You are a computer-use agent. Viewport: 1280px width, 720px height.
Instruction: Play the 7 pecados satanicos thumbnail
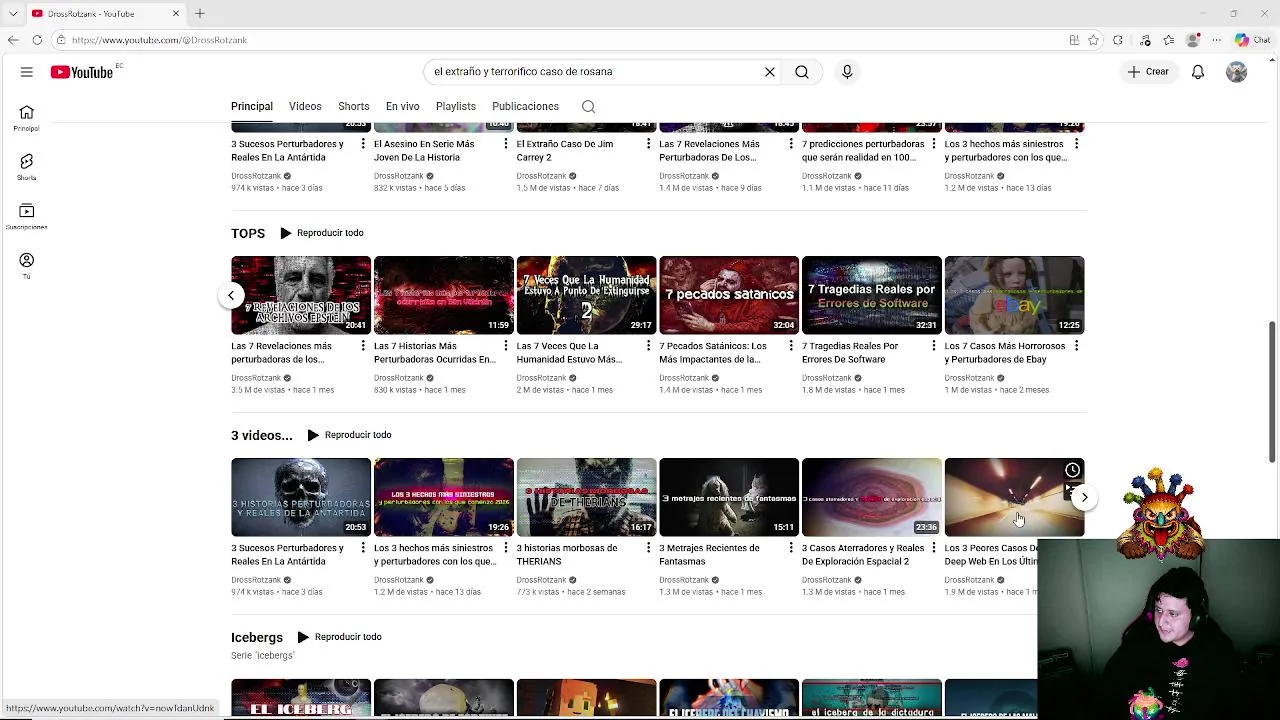click(729, 295)
